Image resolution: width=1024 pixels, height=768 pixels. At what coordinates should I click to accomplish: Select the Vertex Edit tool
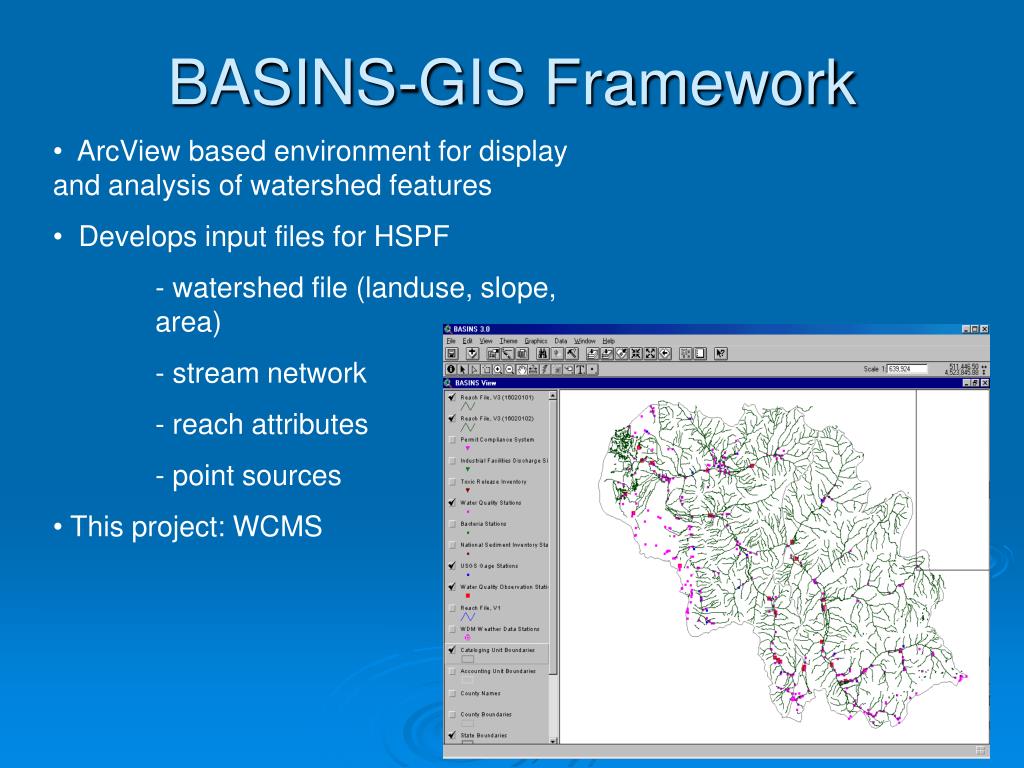(x=474, y=369)
